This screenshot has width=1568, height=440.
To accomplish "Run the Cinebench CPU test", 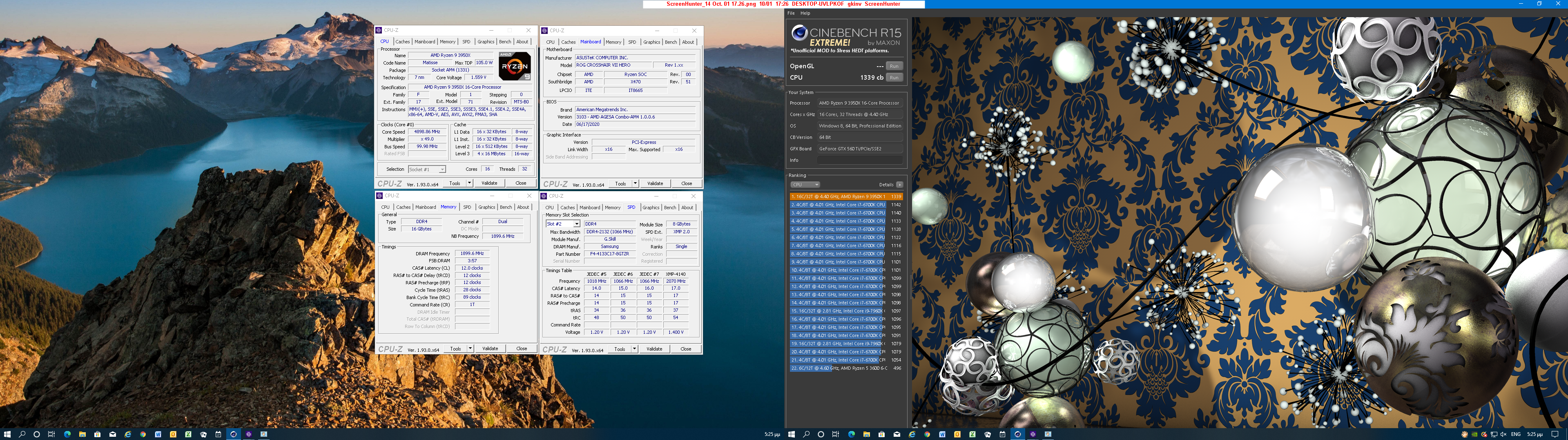I will click(x=894, y=77).
